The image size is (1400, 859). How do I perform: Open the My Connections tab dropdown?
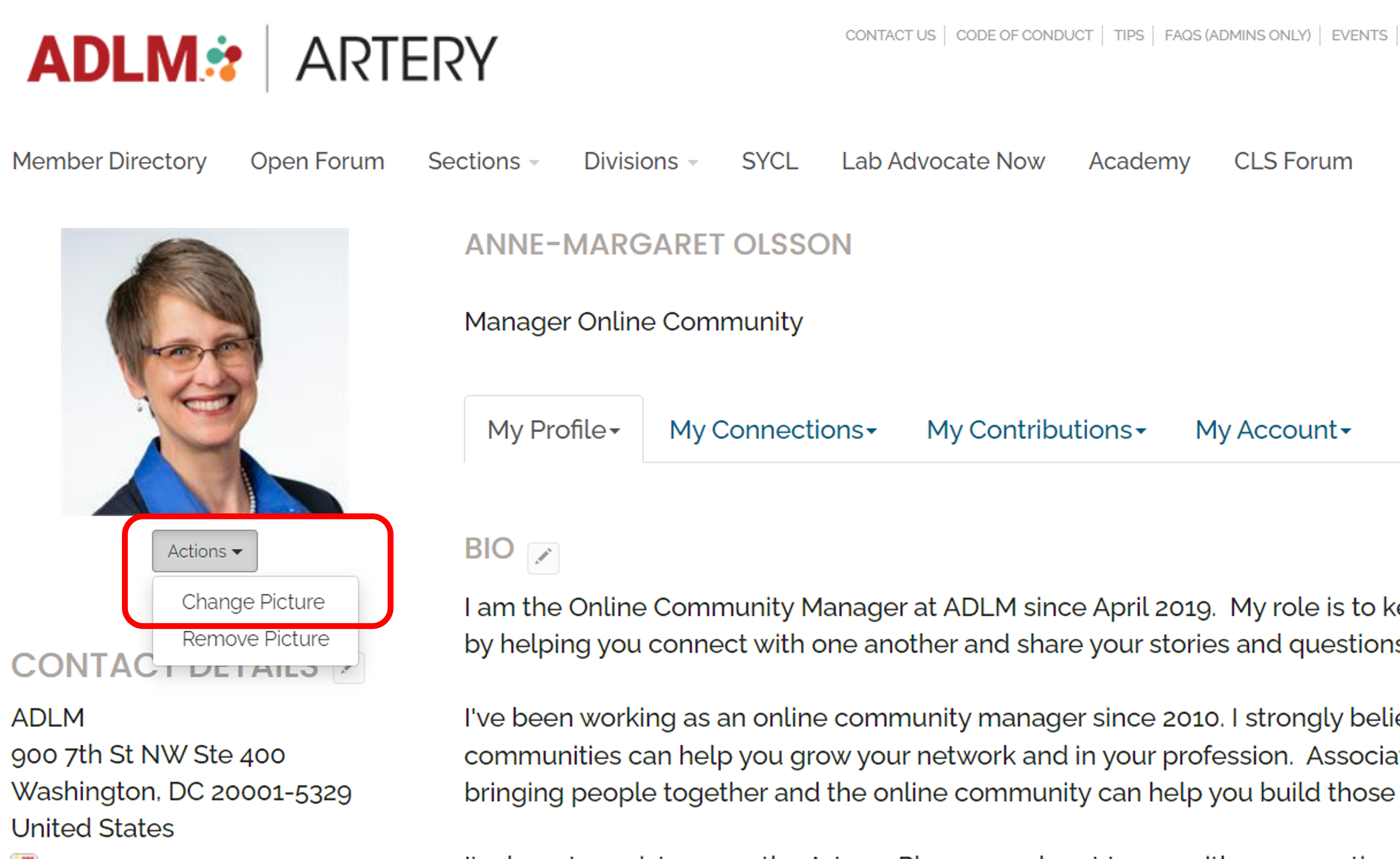pyautogui.click(x=773, y=430)
